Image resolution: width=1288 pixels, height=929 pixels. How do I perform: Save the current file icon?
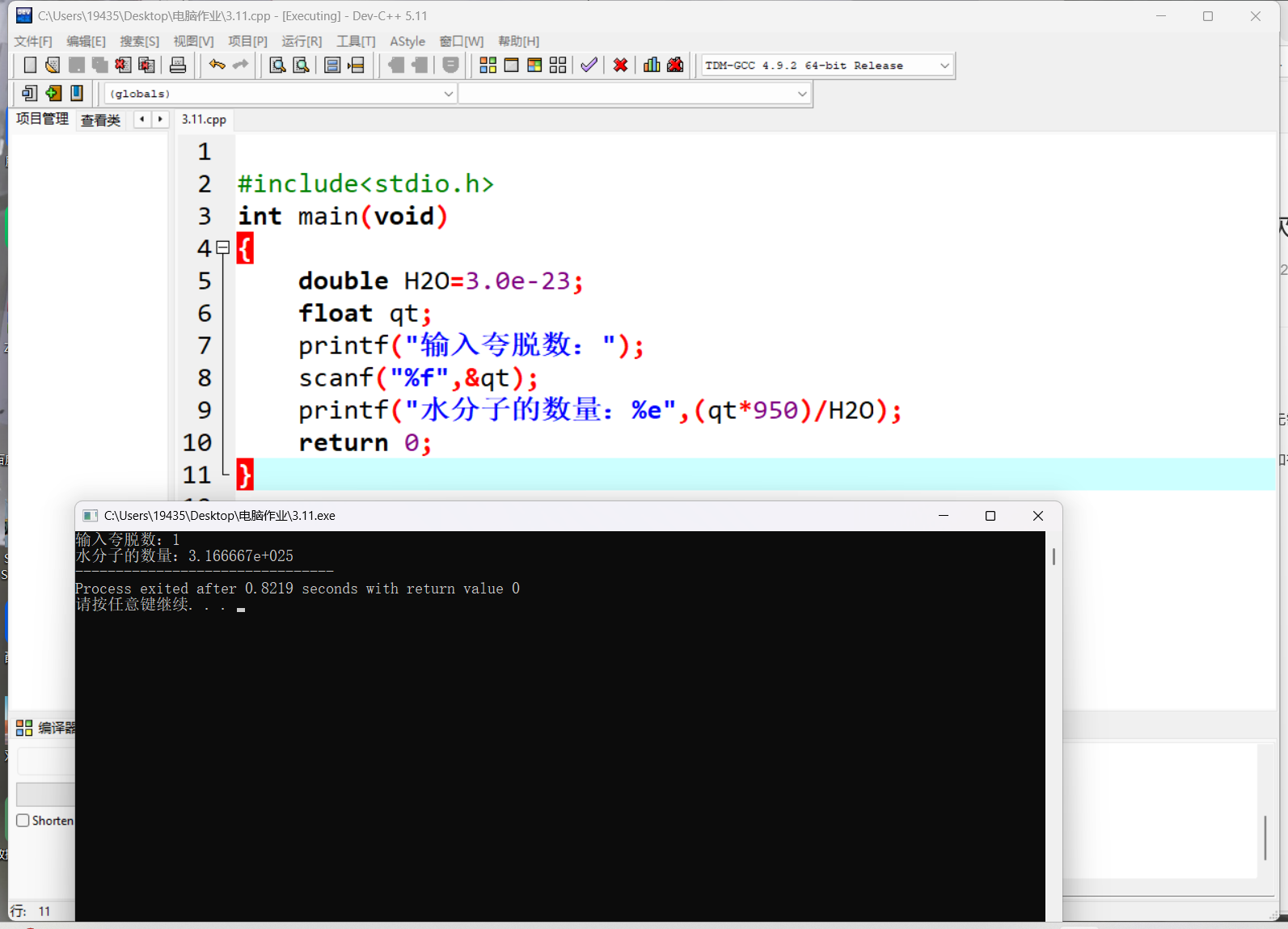[77, 65]
